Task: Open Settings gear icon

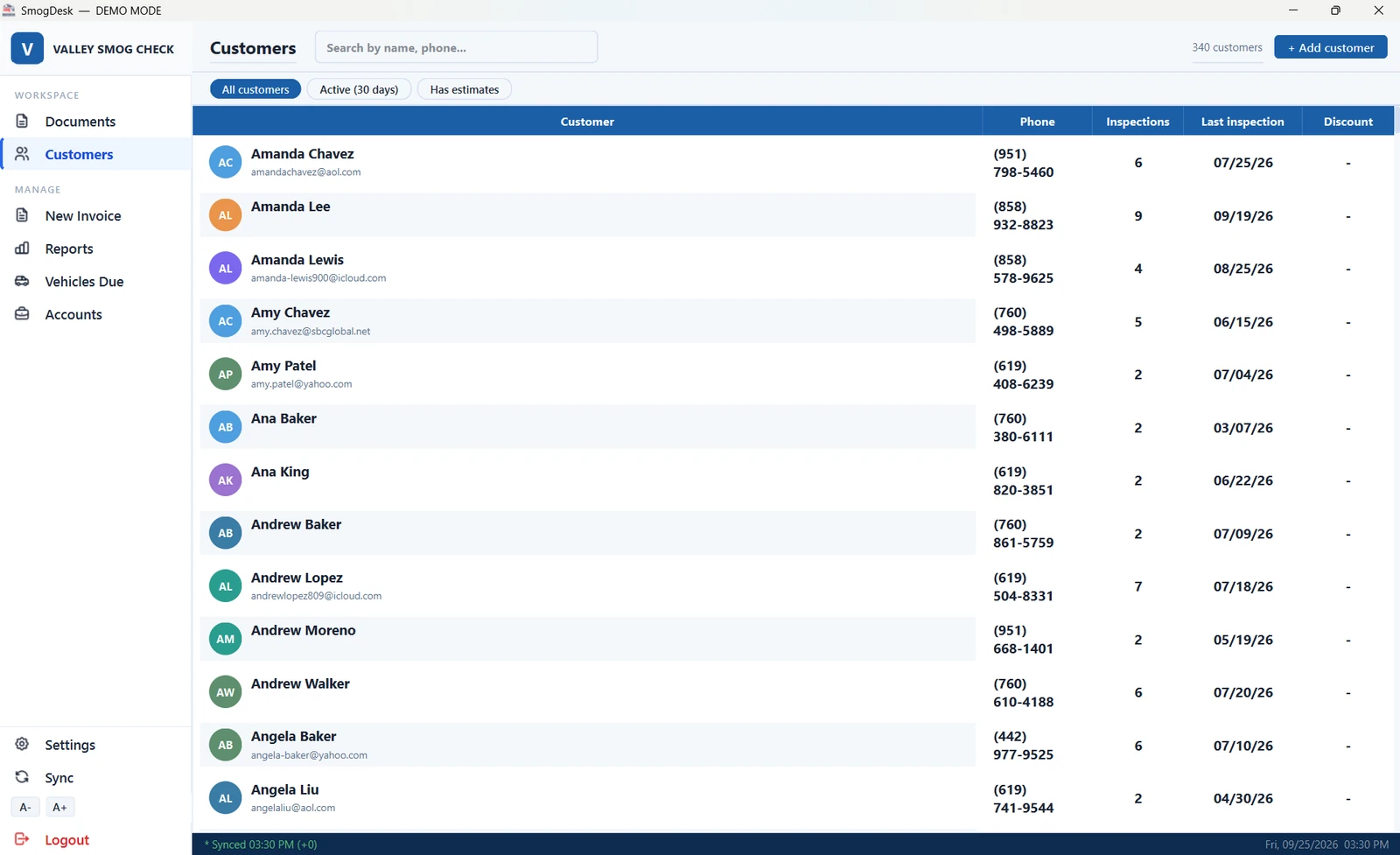Action: point(23,744)
